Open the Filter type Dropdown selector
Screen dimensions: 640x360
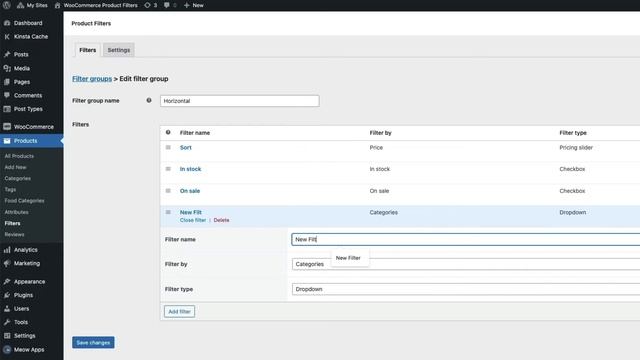[466, 289]
